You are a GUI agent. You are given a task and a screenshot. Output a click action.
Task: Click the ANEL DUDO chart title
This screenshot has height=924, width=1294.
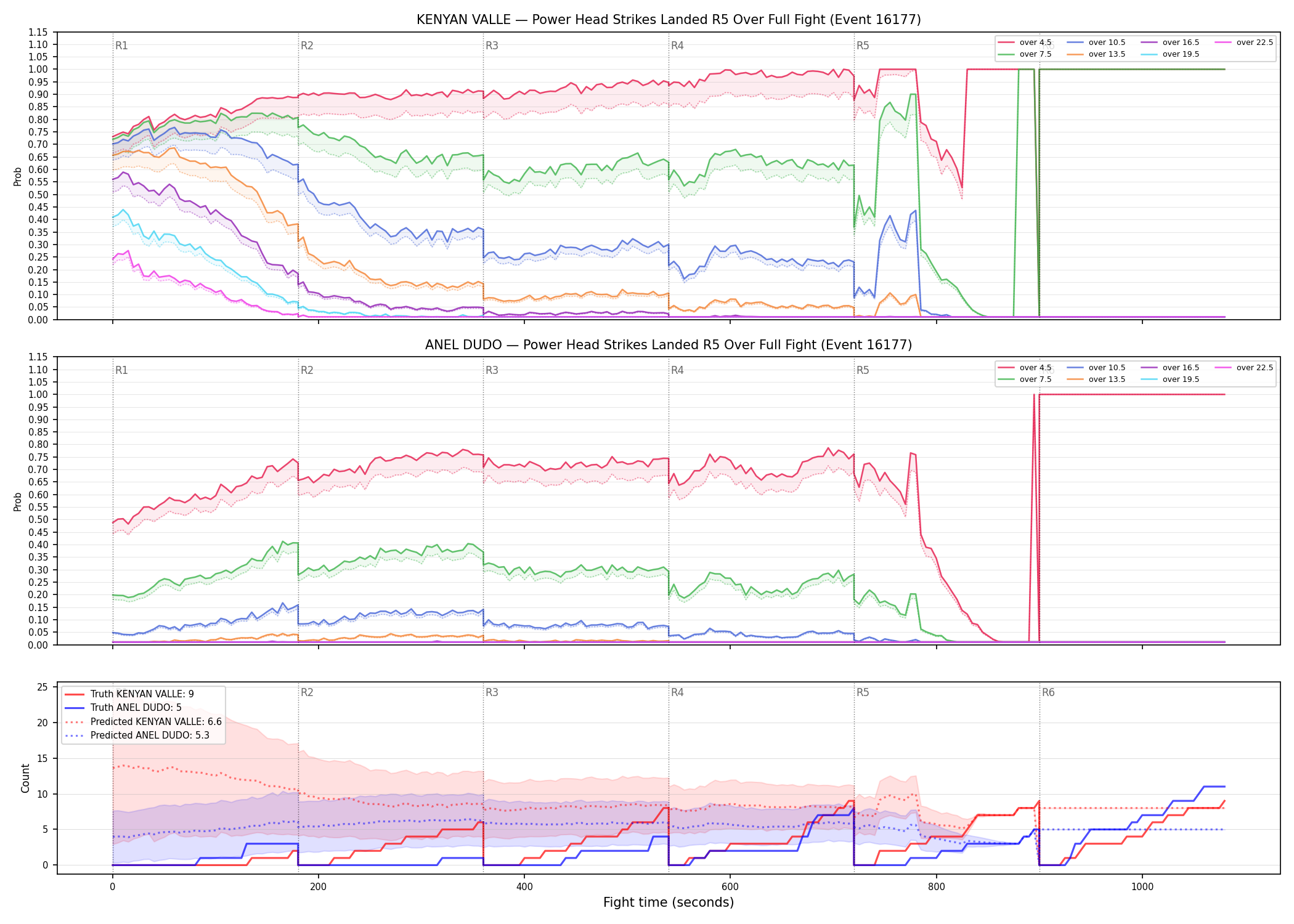(669, 345)
